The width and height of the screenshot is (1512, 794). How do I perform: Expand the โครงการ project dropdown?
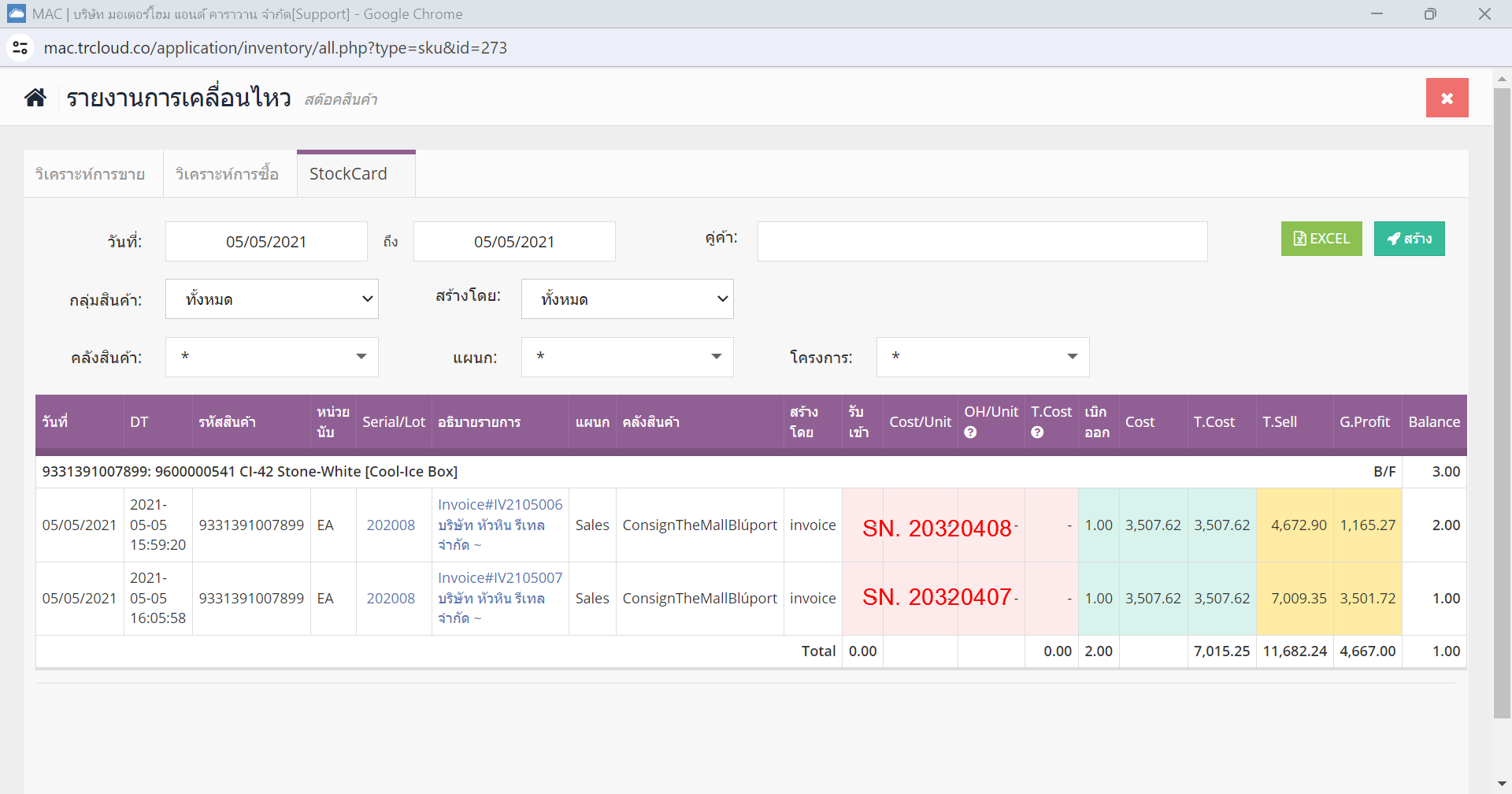pos(983,357)
